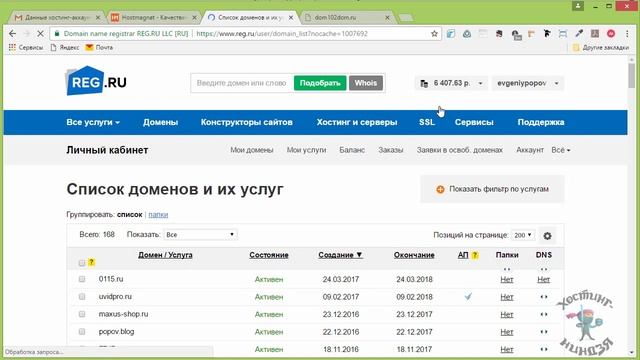This screenshot has width=640, height=360.
Task: Click the help icon next to АП
Action: pyautogui.click(x=475, y=255)
